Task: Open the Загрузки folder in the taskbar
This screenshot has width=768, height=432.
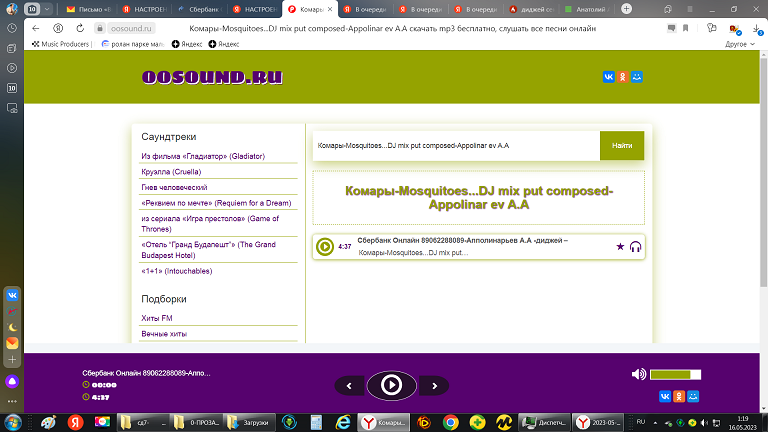Action: coord(249,422)
